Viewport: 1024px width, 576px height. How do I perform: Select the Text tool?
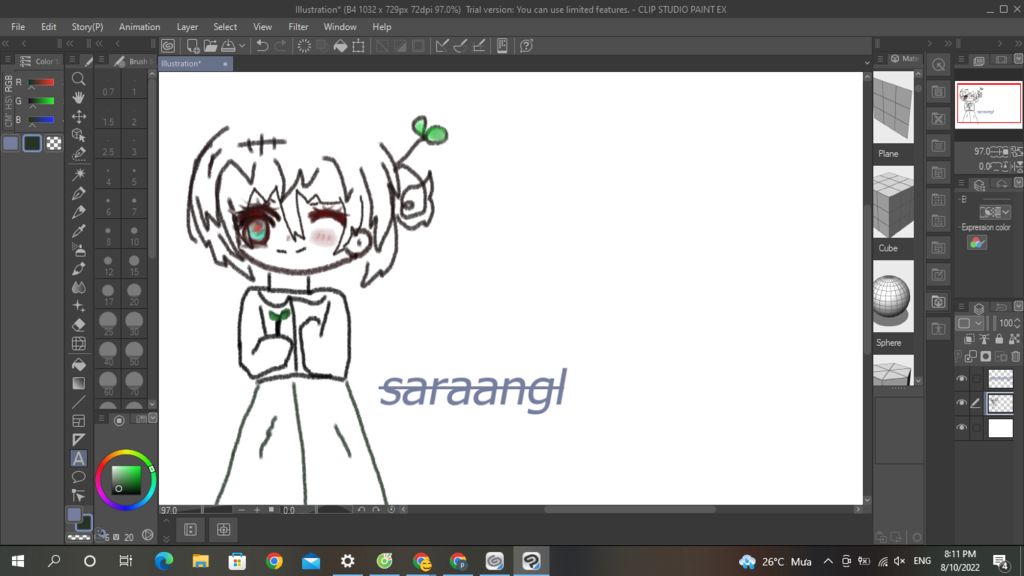pos(78,458)
